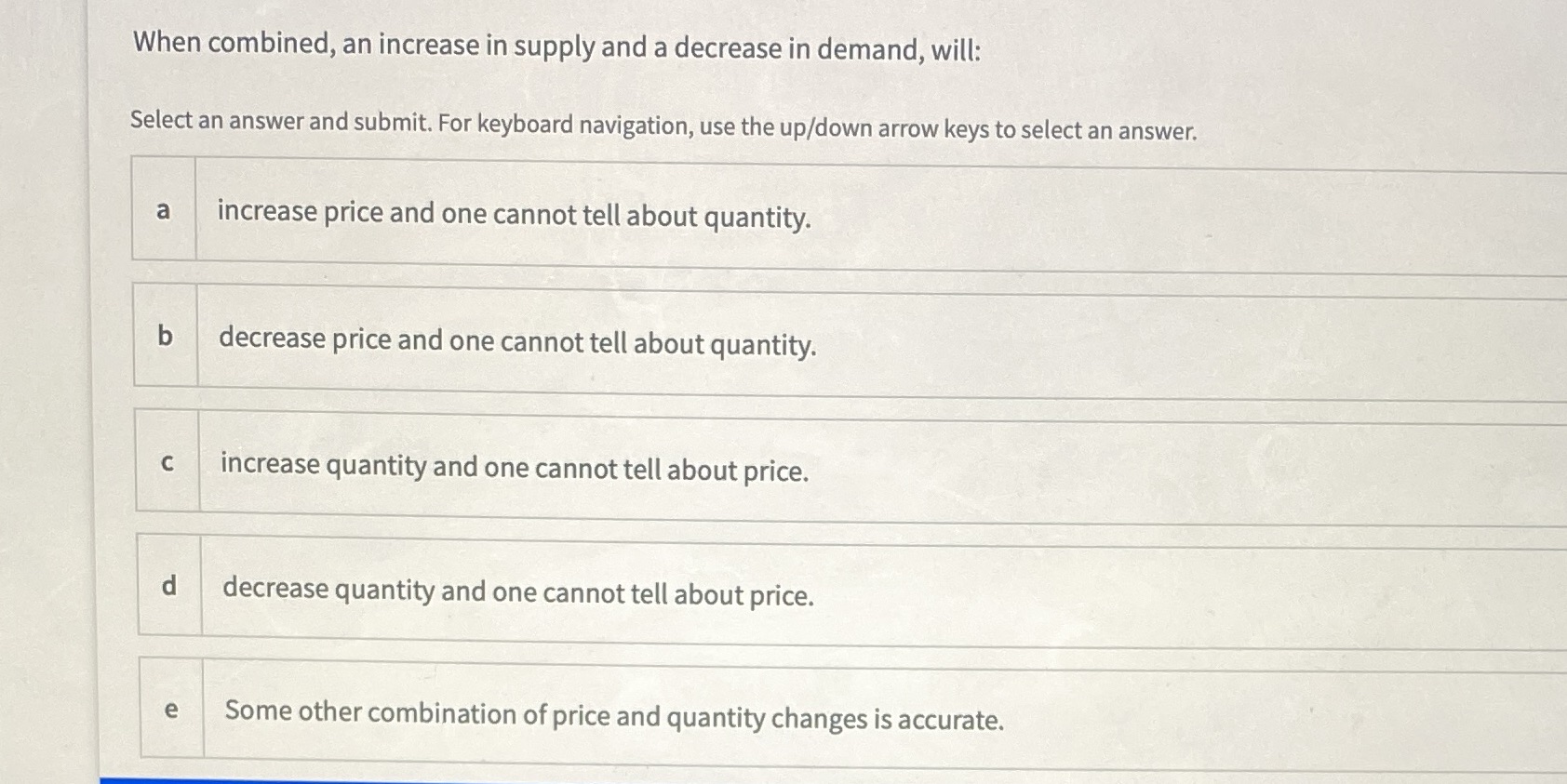This screenshot has height=784, width=1567.
Task: Click the letter label 'a'
Action: point(165,212)
